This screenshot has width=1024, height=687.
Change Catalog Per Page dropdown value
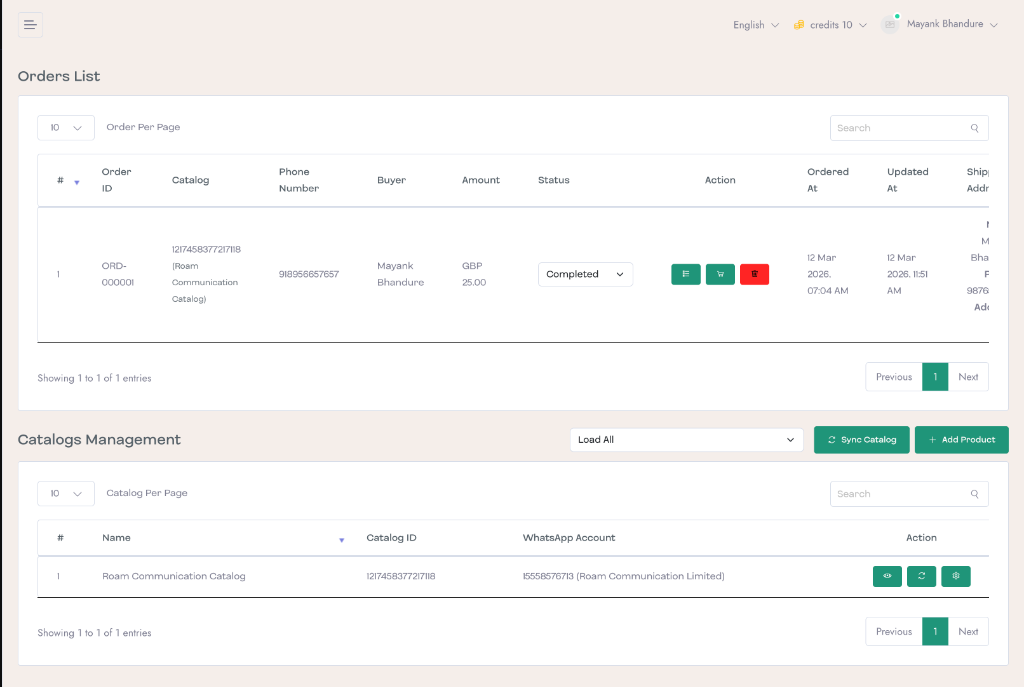pyautogui.click(x=66, y=494)
